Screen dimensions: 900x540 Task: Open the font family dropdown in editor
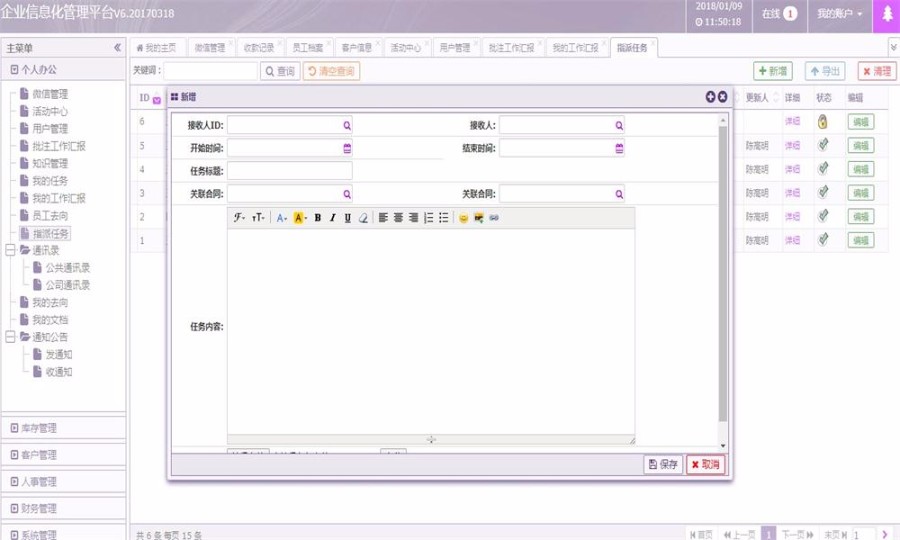click(239, 217)
